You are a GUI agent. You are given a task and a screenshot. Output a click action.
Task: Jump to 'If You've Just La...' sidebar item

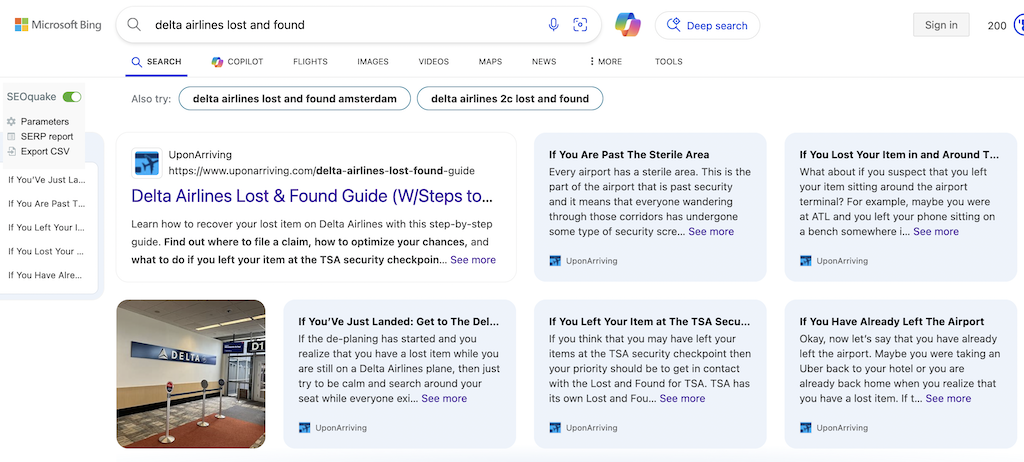click(x=46, y=180)
